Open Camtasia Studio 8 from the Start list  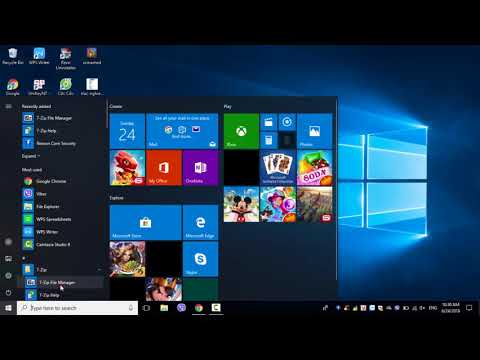coord(62,245)
